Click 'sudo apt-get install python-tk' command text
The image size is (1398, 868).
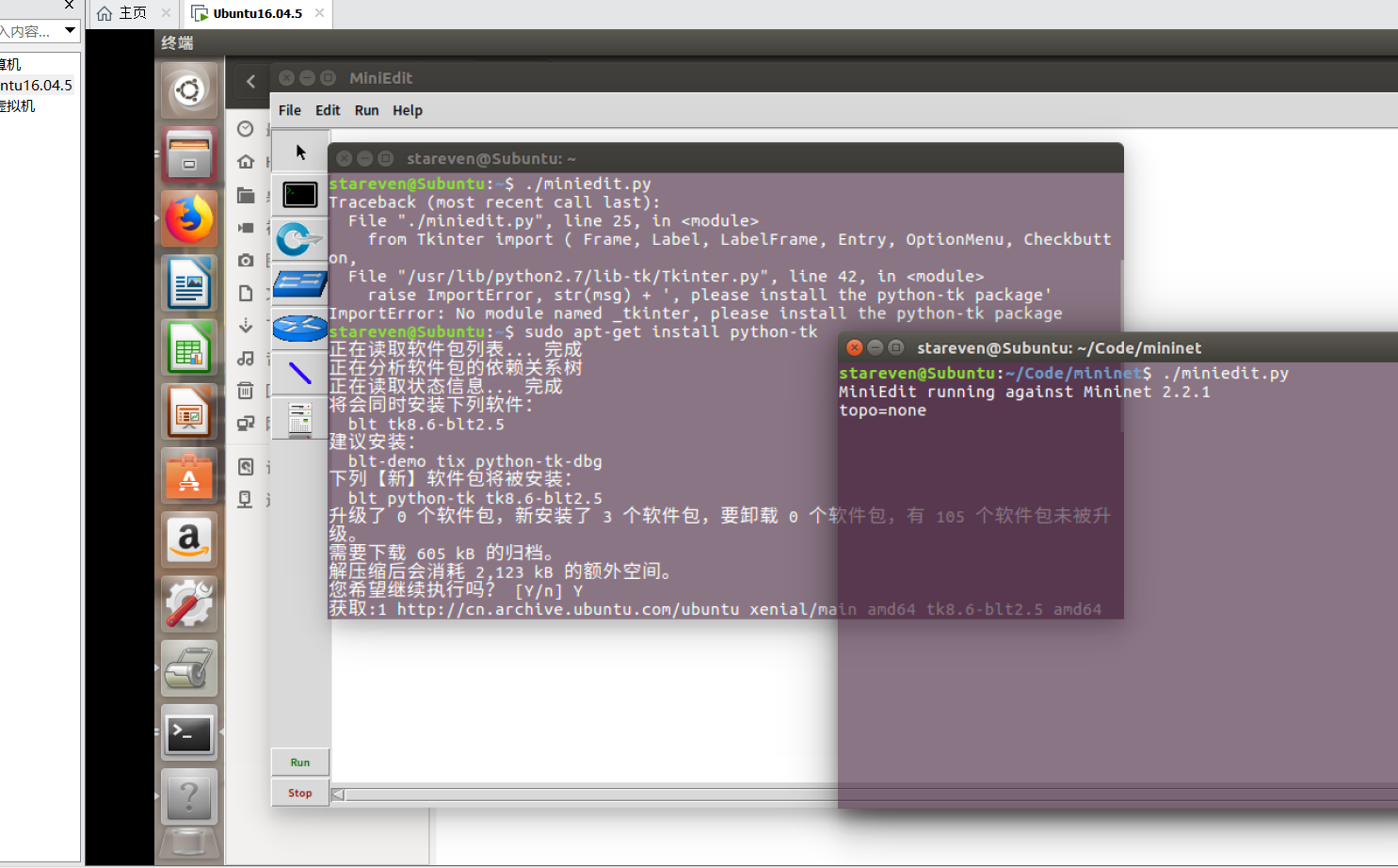pos(671,331)
